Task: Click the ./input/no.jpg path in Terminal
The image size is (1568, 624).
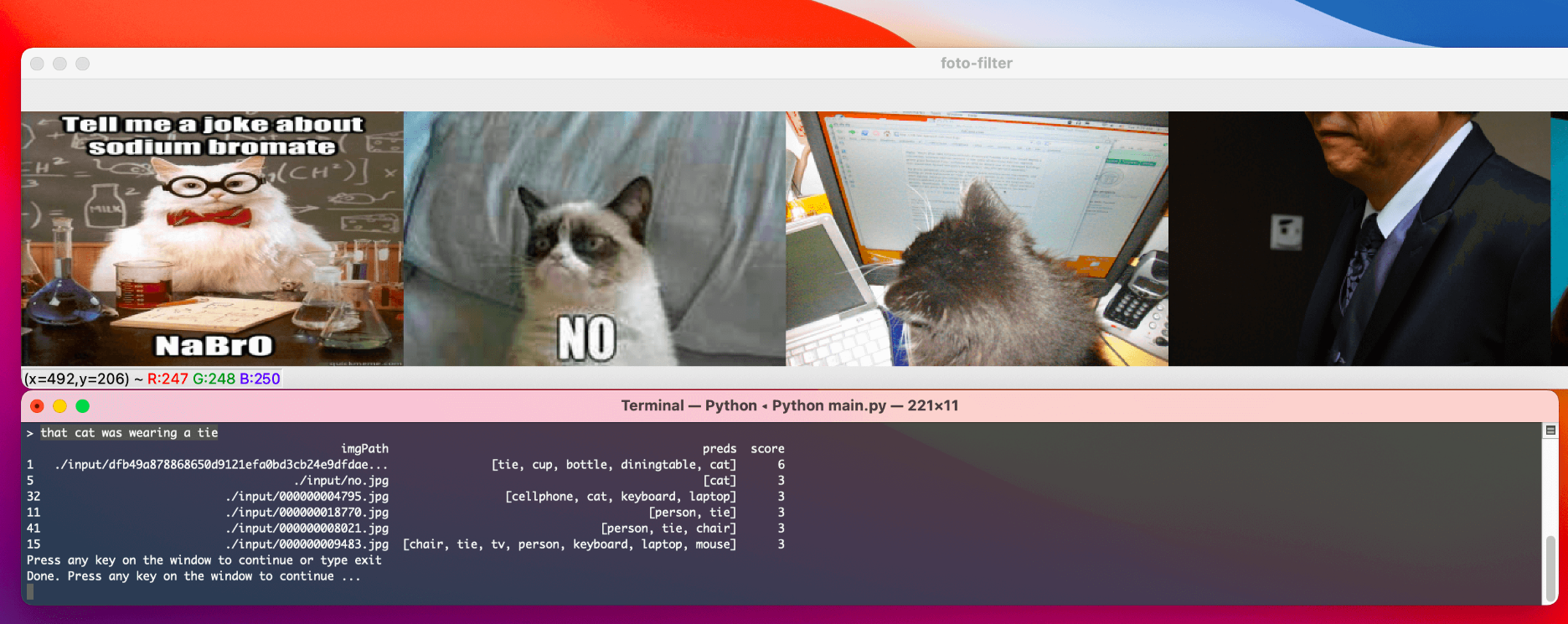Action: point(341,481)
